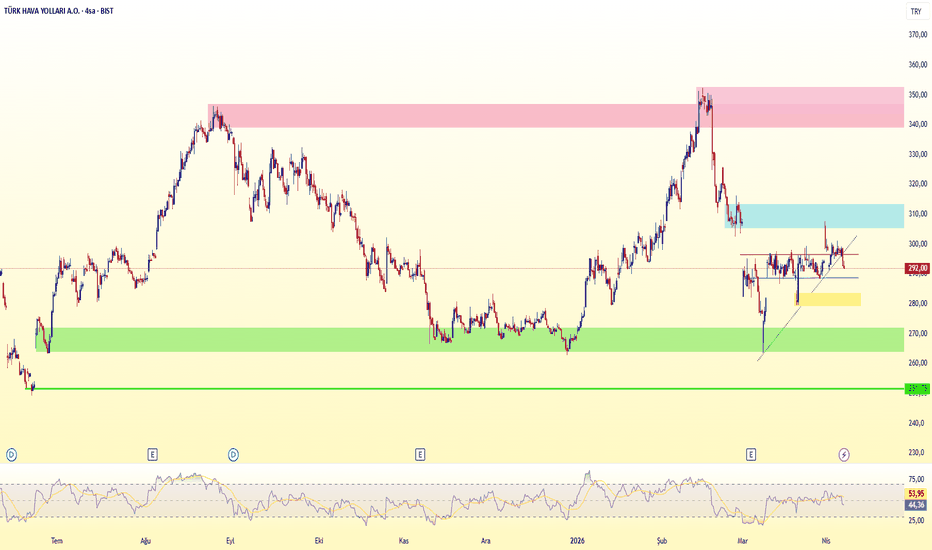Click the 75,00 RSI scale label
The image size is (932, 550).
tap(917, 479)
